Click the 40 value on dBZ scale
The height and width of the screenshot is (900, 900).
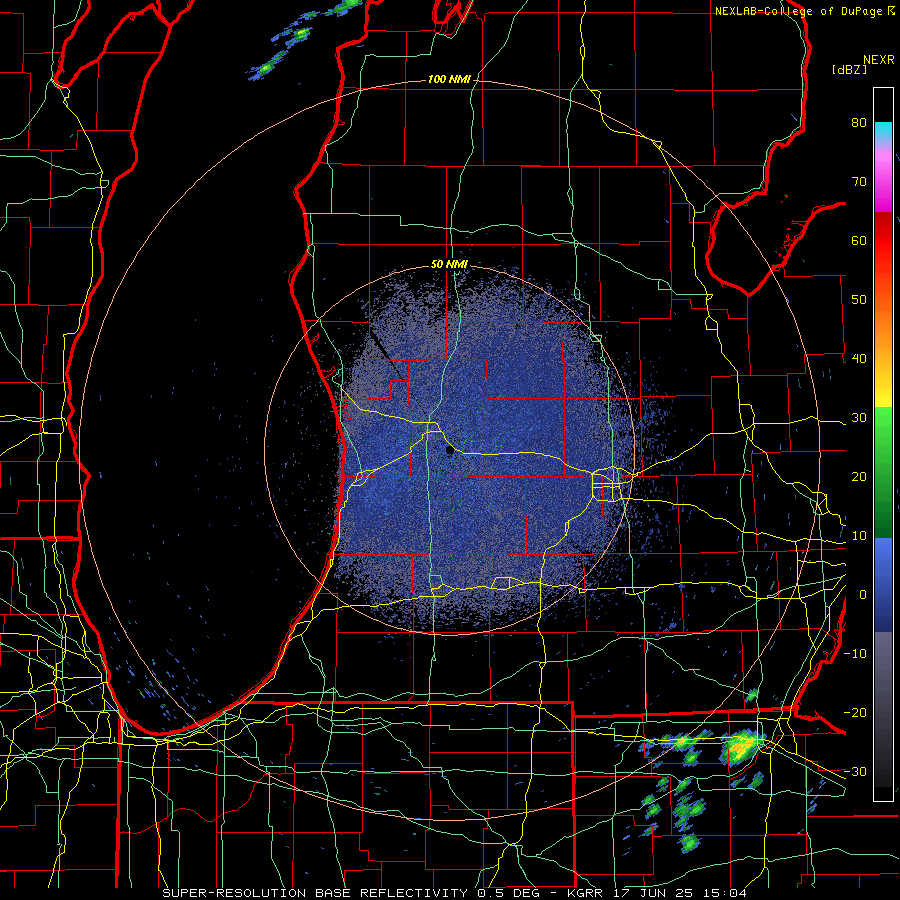click(x=859, y=359)
